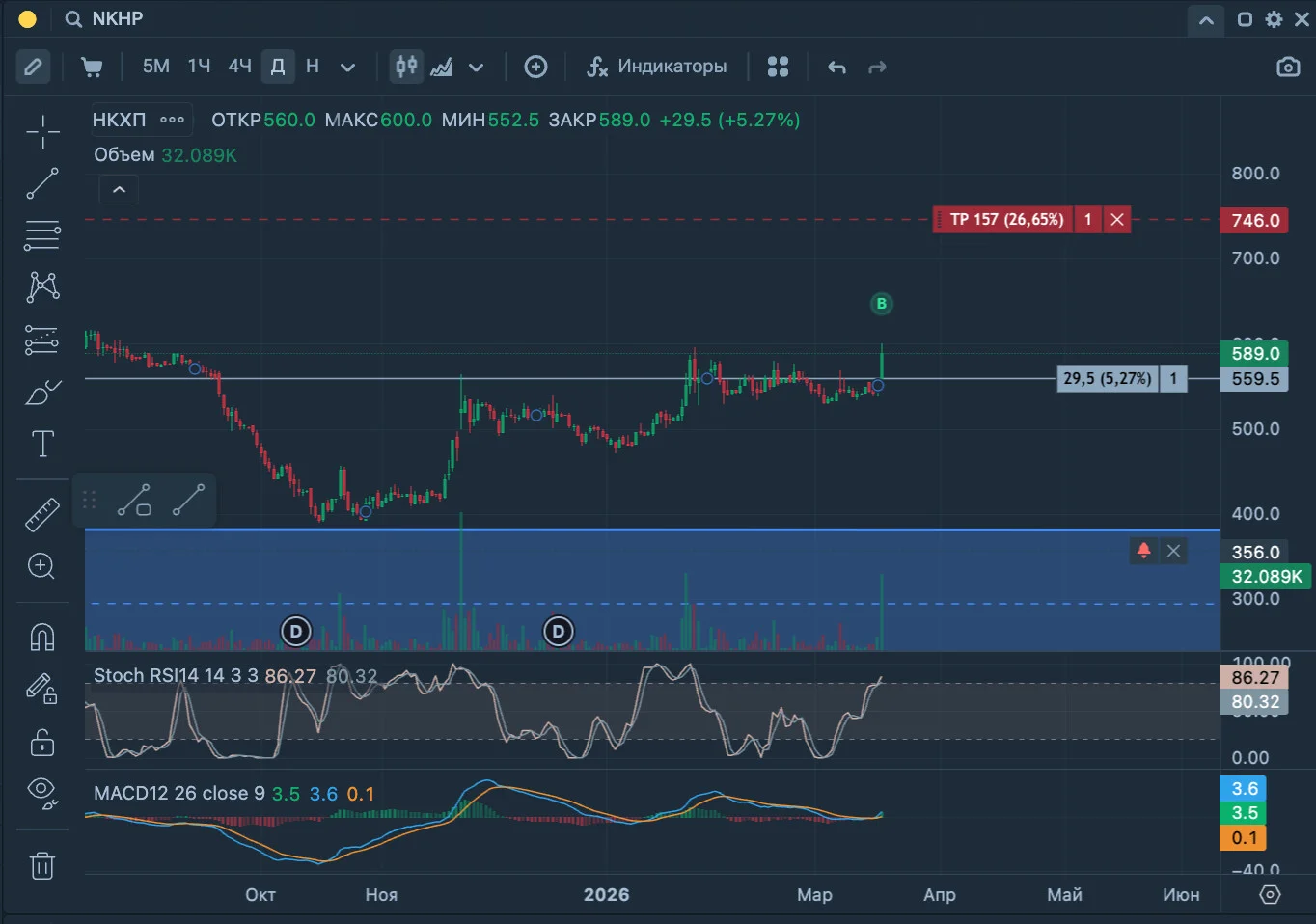Viewport: 1316px width, 924px height.
Task: Toggle the drawing mode pencil button
Action: (x=33, y=67)
